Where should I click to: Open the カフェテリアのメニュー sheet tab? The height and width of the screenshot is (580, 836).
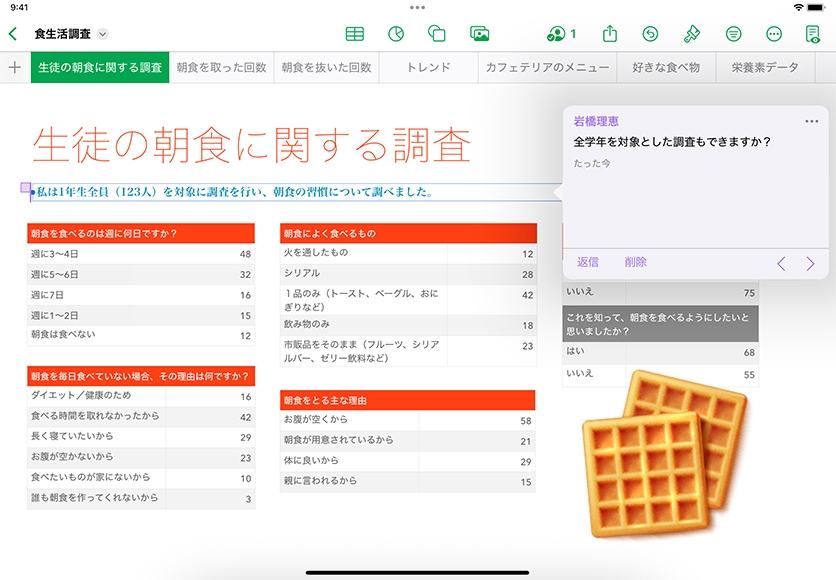point(547,68)
